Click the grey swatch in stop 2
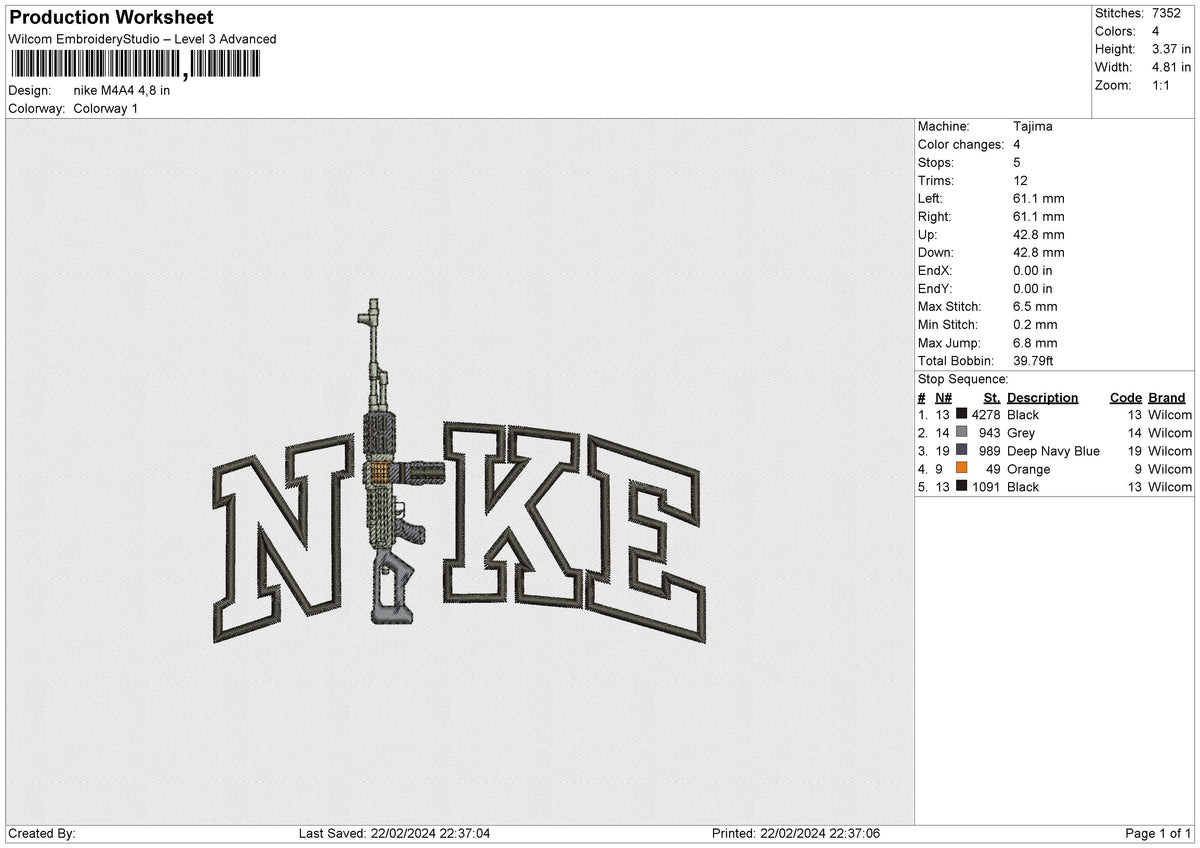1200x848 pixels. [961, 432]
